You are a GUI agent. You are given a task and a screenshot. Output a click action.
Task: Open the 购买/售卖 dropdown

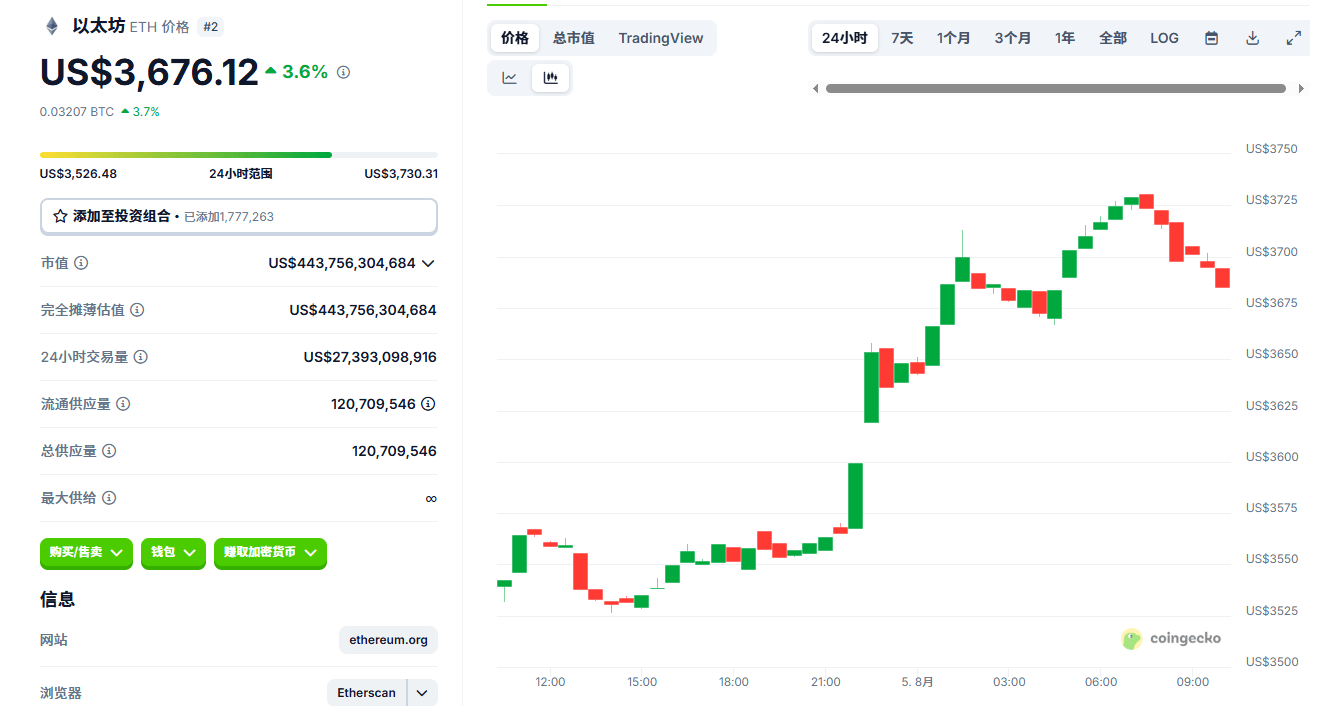pyautogui.click(x=86, y=552)
